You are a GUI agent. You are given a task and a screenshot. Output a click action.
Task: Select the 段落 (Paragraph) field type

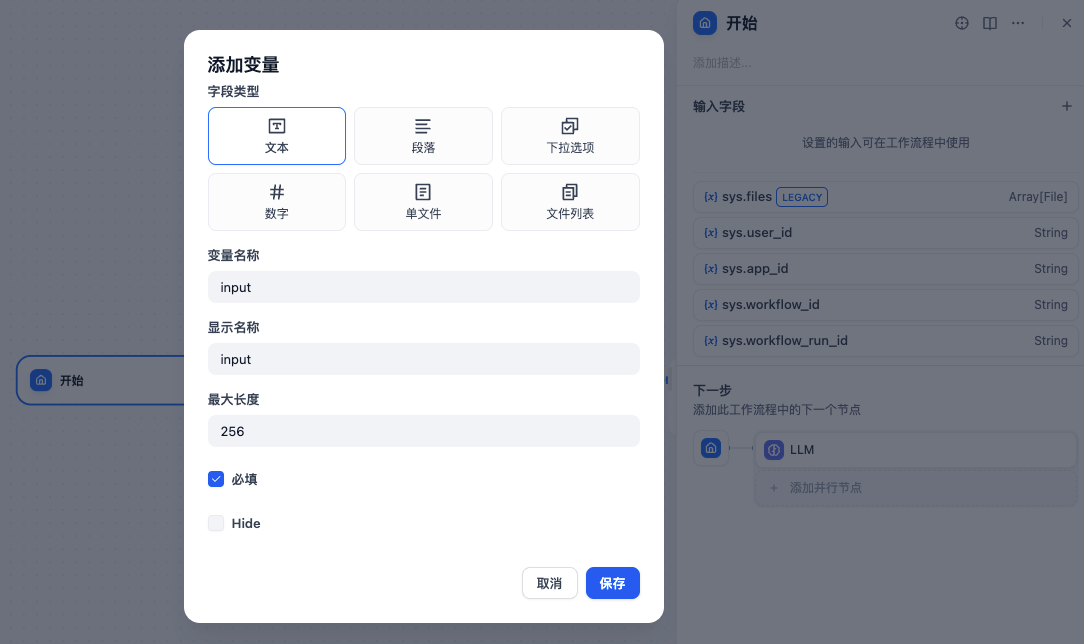(423, 136)
